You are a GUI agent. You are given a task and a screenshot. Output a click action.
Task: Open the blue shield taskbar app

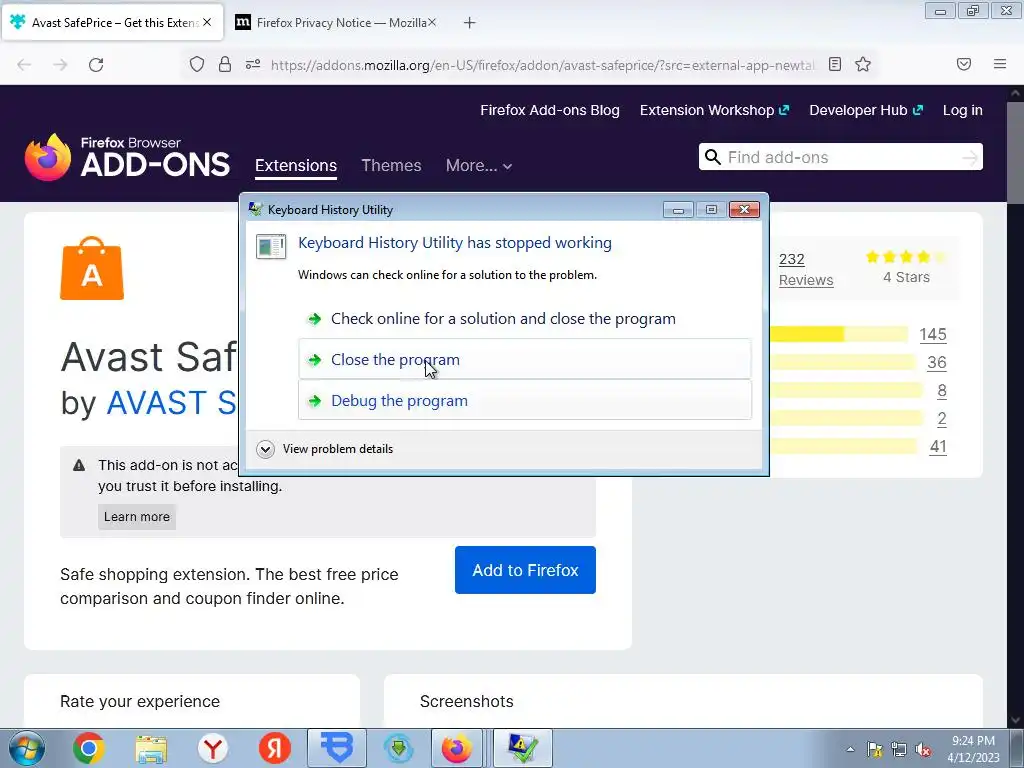(x=337, y=748)
